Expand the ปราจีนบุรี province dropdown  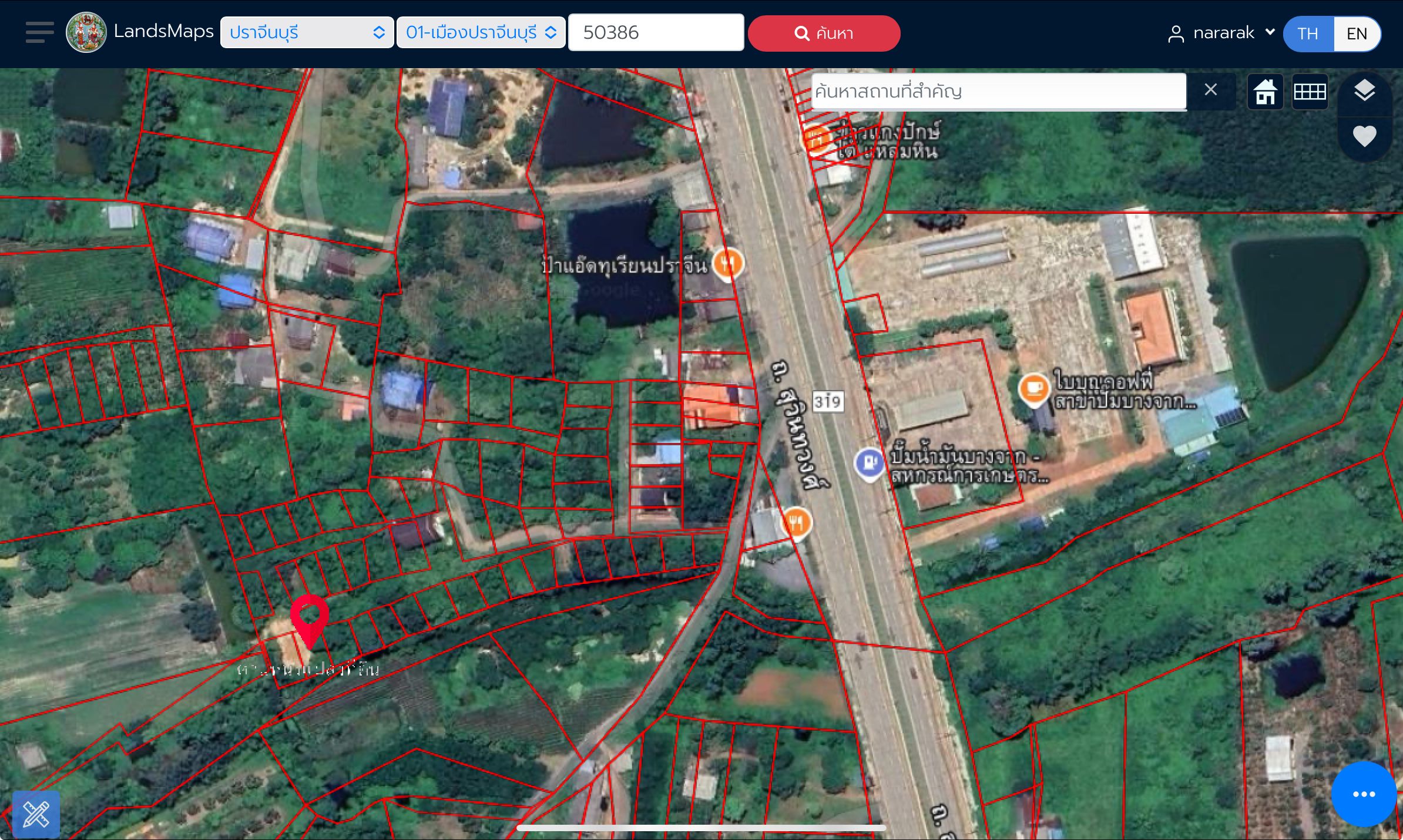click(307, 32)
